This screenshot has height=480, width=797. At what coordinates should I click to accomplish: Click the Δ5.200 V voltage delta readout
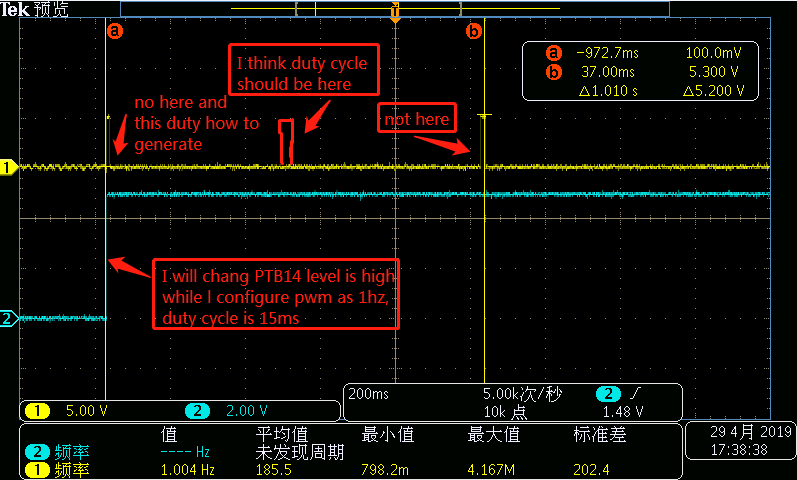(714, 91)
